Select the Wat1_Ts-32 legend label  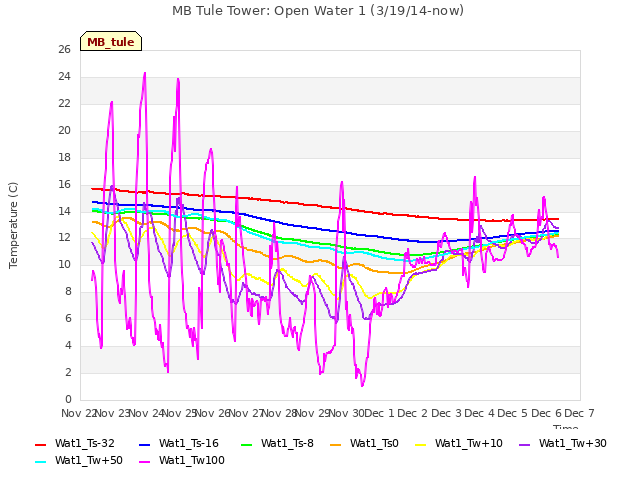85,444
